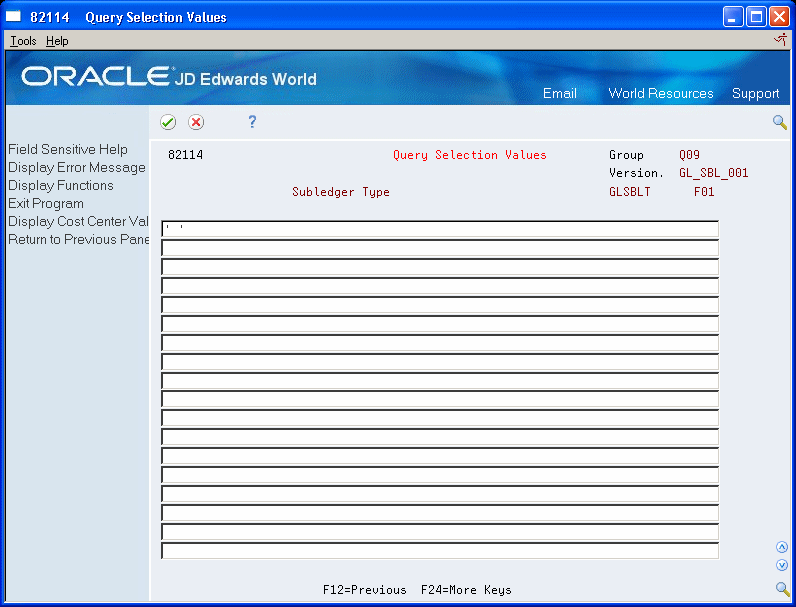Click the magnifier icon in the toolbar
The height and width of the screenshot is (607, 796).
tap(780, 122)
